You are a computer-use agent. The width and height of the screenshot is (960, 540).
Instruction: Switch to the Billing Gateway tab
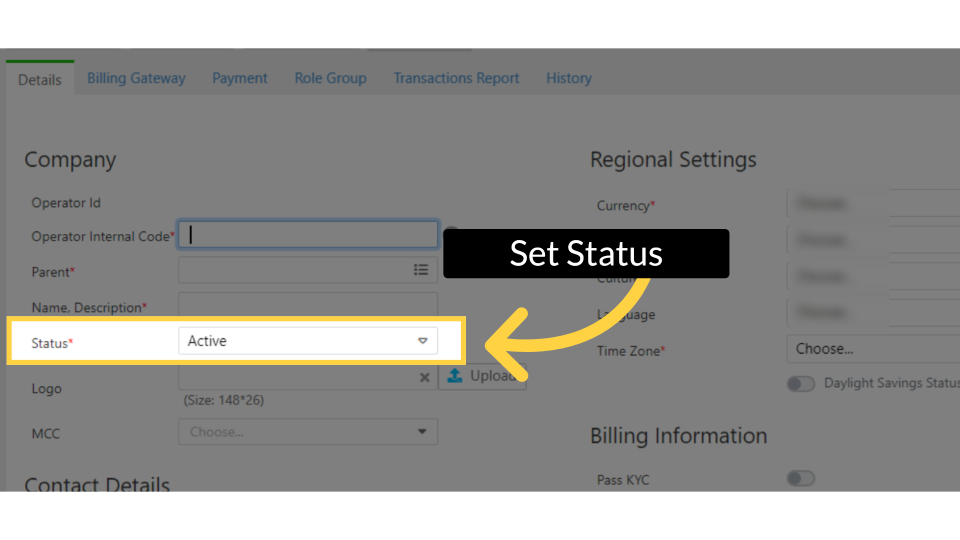tap(136, 78)
